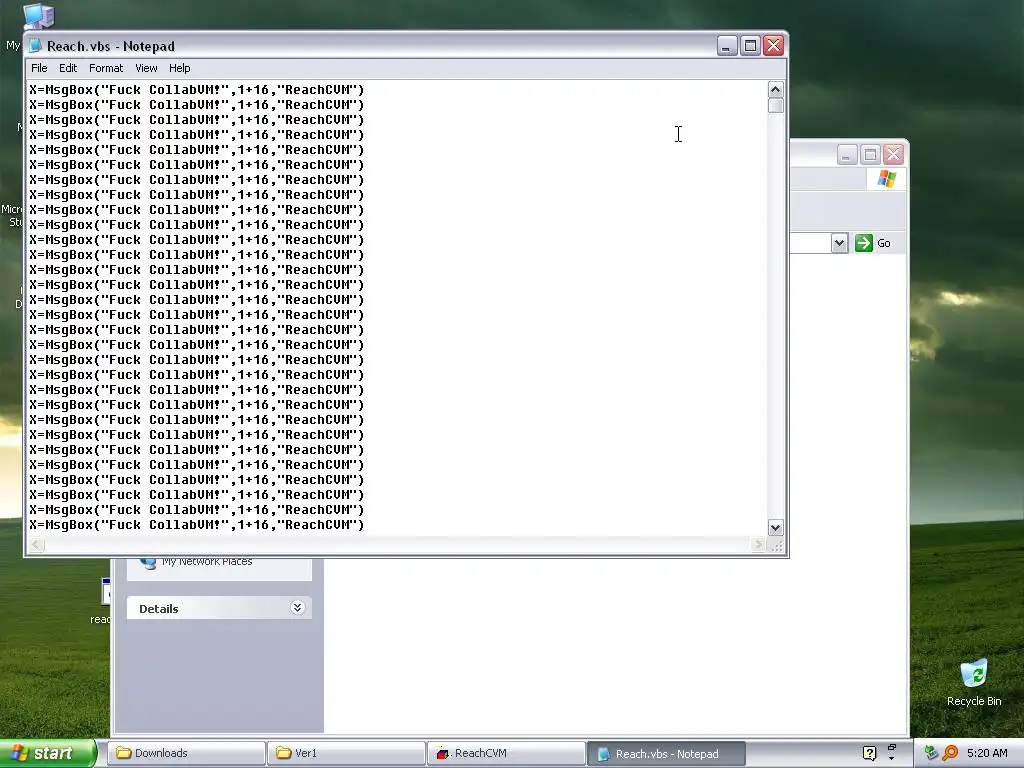The height and width of the screenshot is (768, 1024).
Task: Maximize the Reach.vbs Notepad window
Action: click(750, 46)
